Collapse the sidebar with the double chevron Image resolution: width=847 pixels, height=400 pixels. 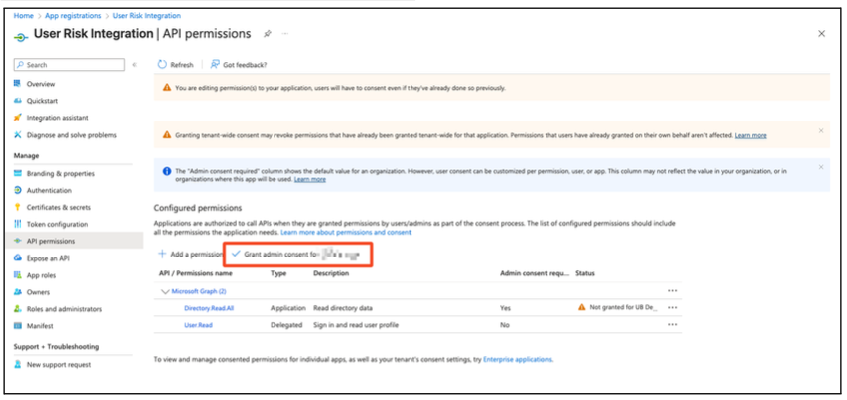point(135,65)
